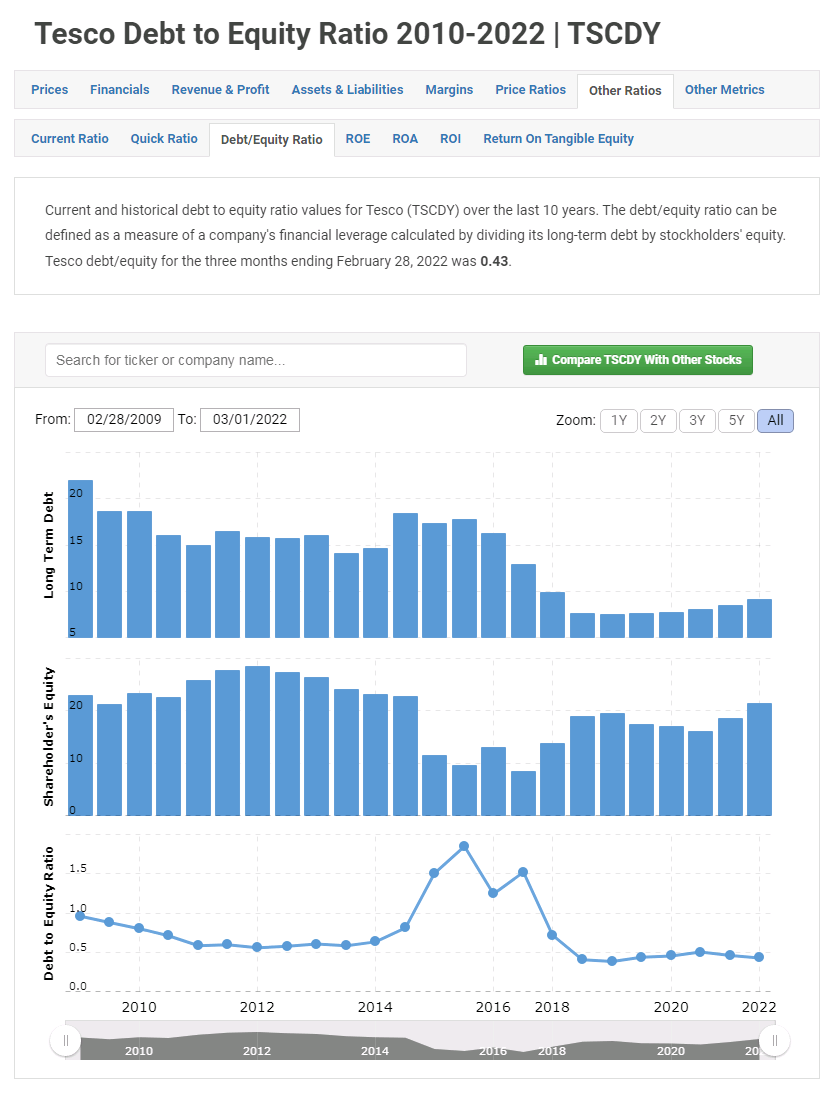Open the Prices tab

tap(50, 90)
